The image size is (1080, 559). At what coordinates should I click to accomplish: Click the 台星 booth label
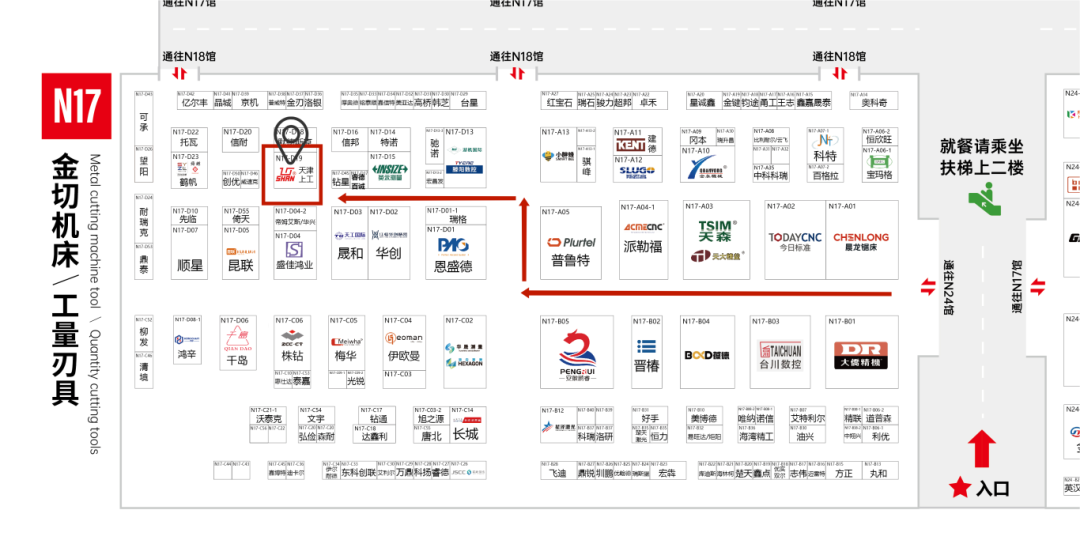[468, 103]
